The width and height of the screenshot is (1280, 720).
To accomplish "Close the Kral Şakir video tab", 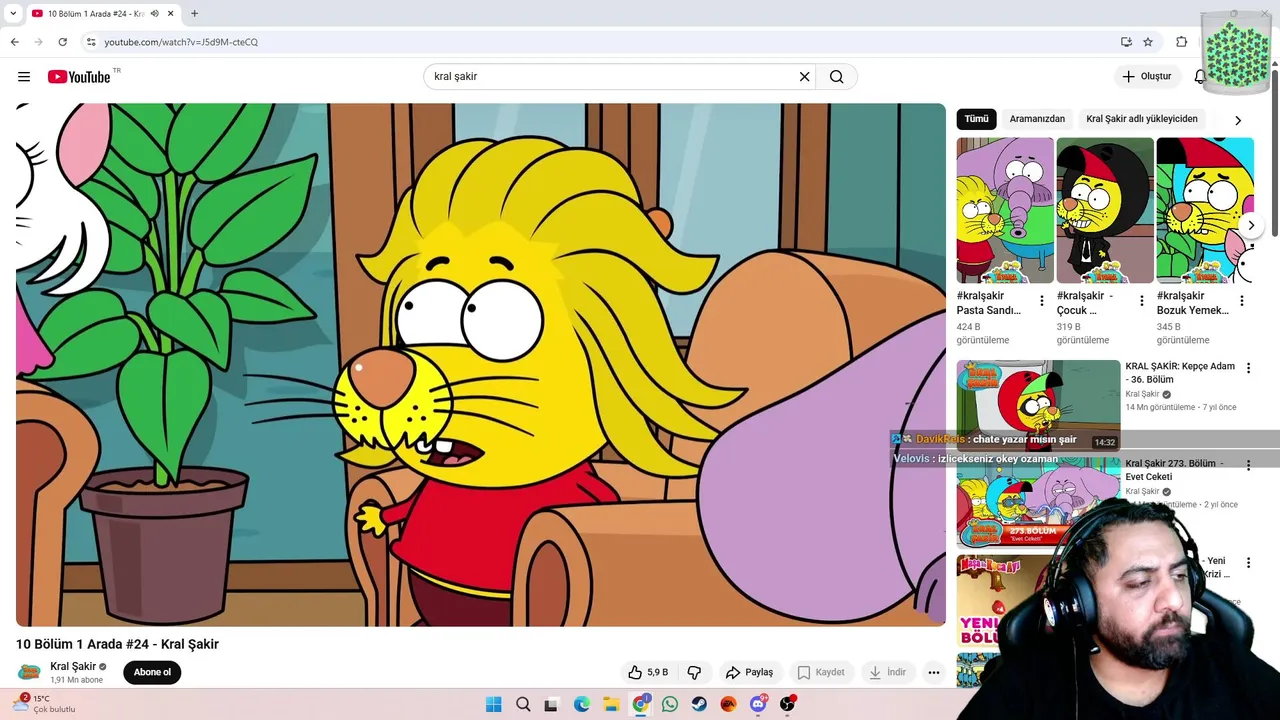I will click(x=170, y=14).
